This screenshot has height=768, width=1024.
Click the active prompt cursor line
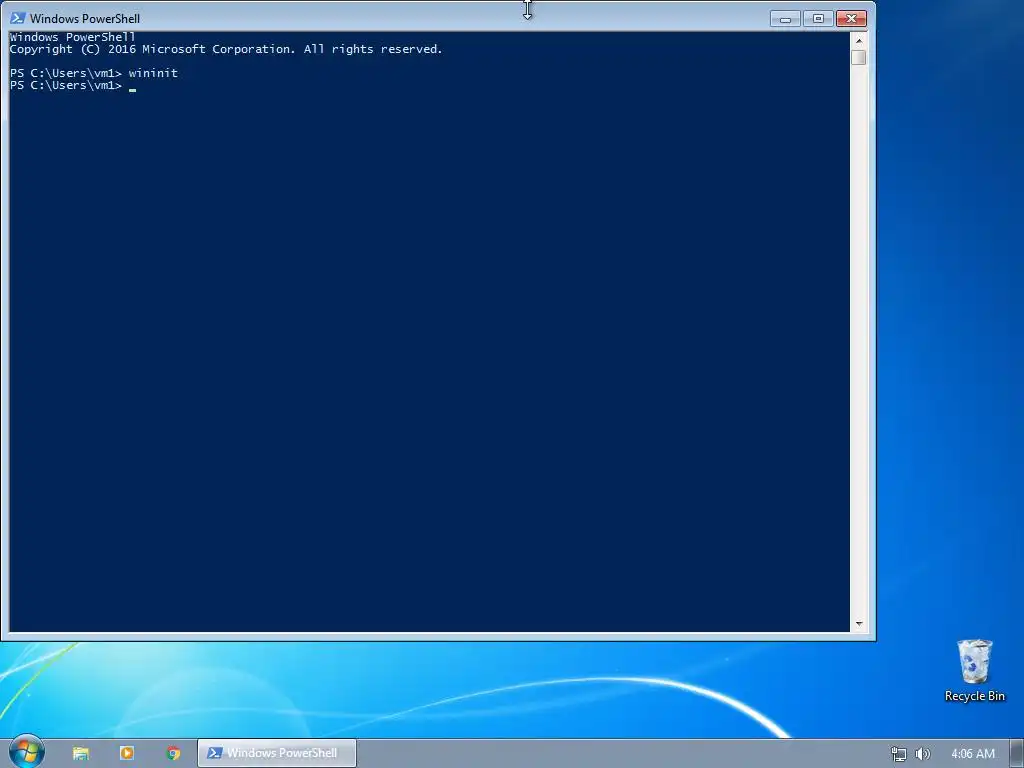pos(73,86)
